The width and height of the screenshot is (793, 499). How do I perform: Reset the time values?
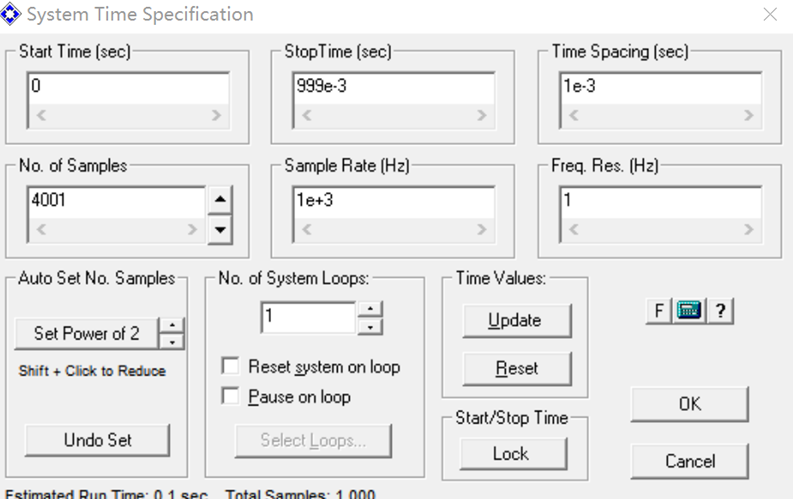(517, 368)
